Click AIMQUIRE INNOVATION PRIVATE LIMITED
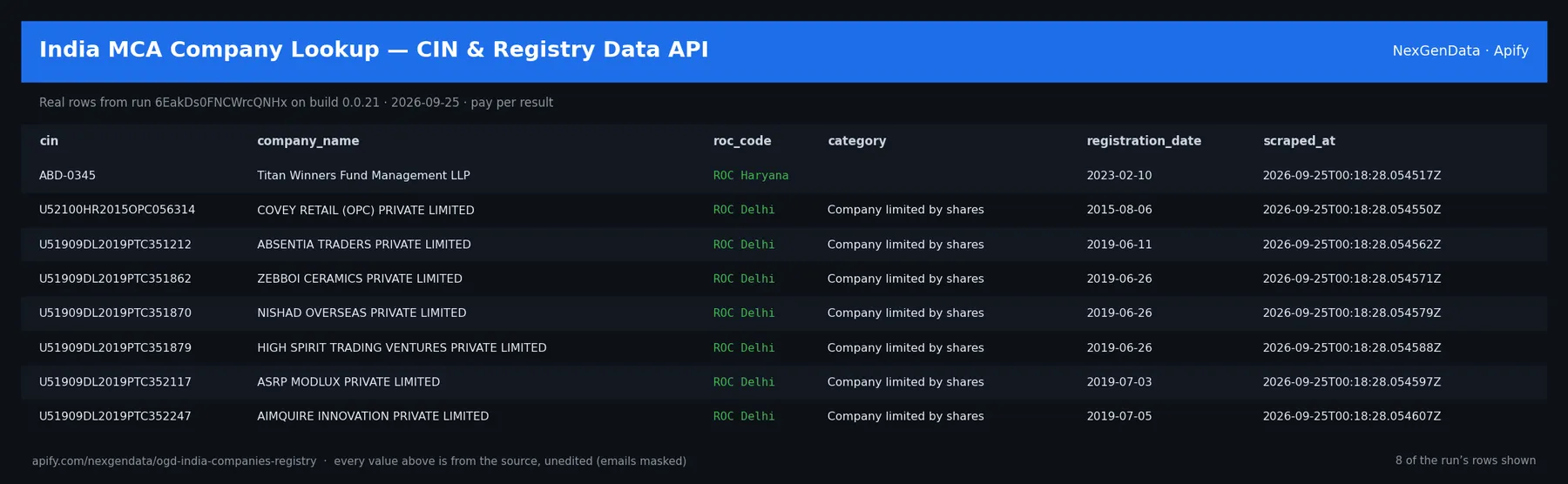Viewport: 1568px width, 484px height. [x=373, y=416]
